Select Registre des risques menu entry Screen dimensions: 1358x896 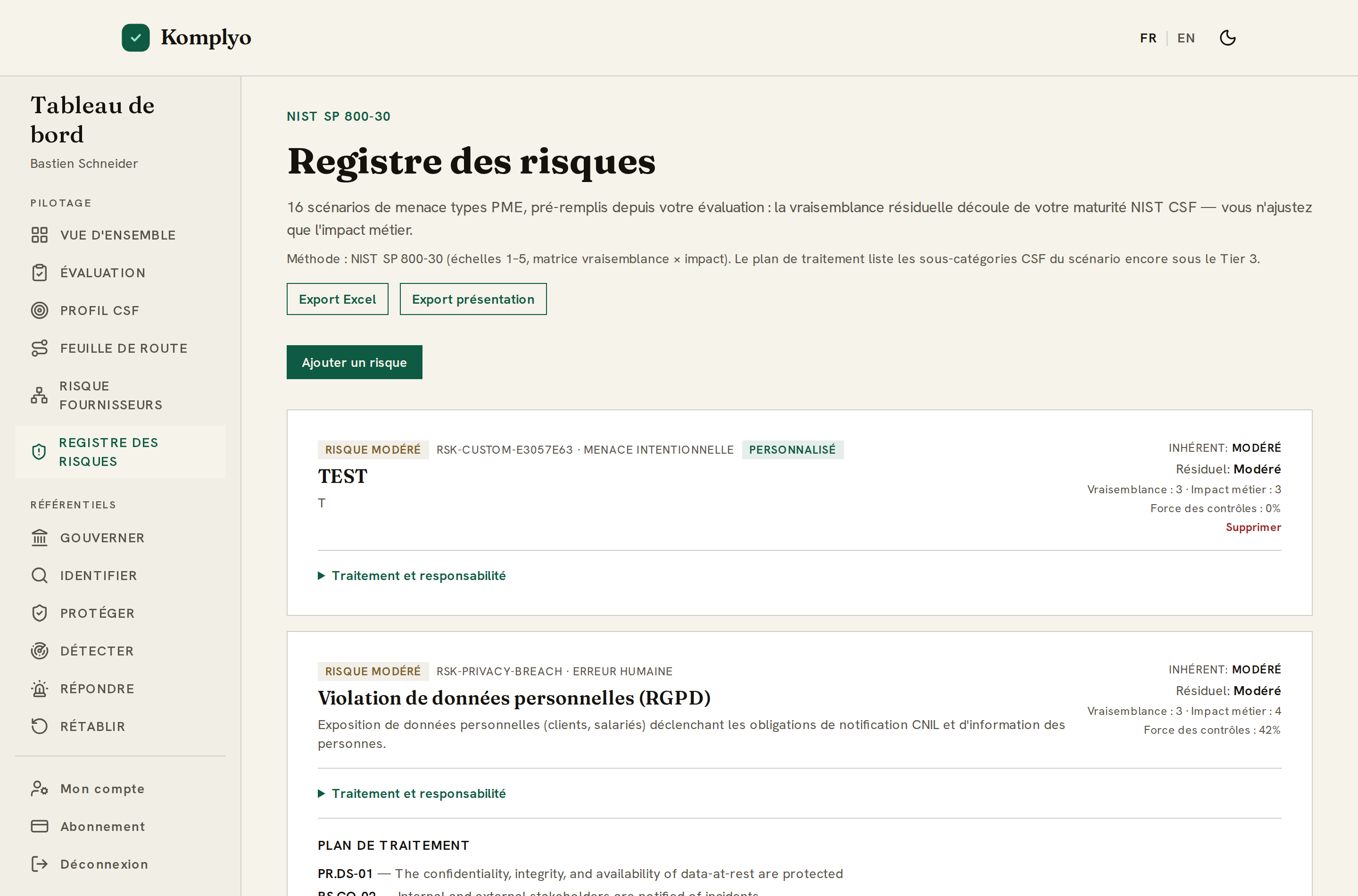120,452
